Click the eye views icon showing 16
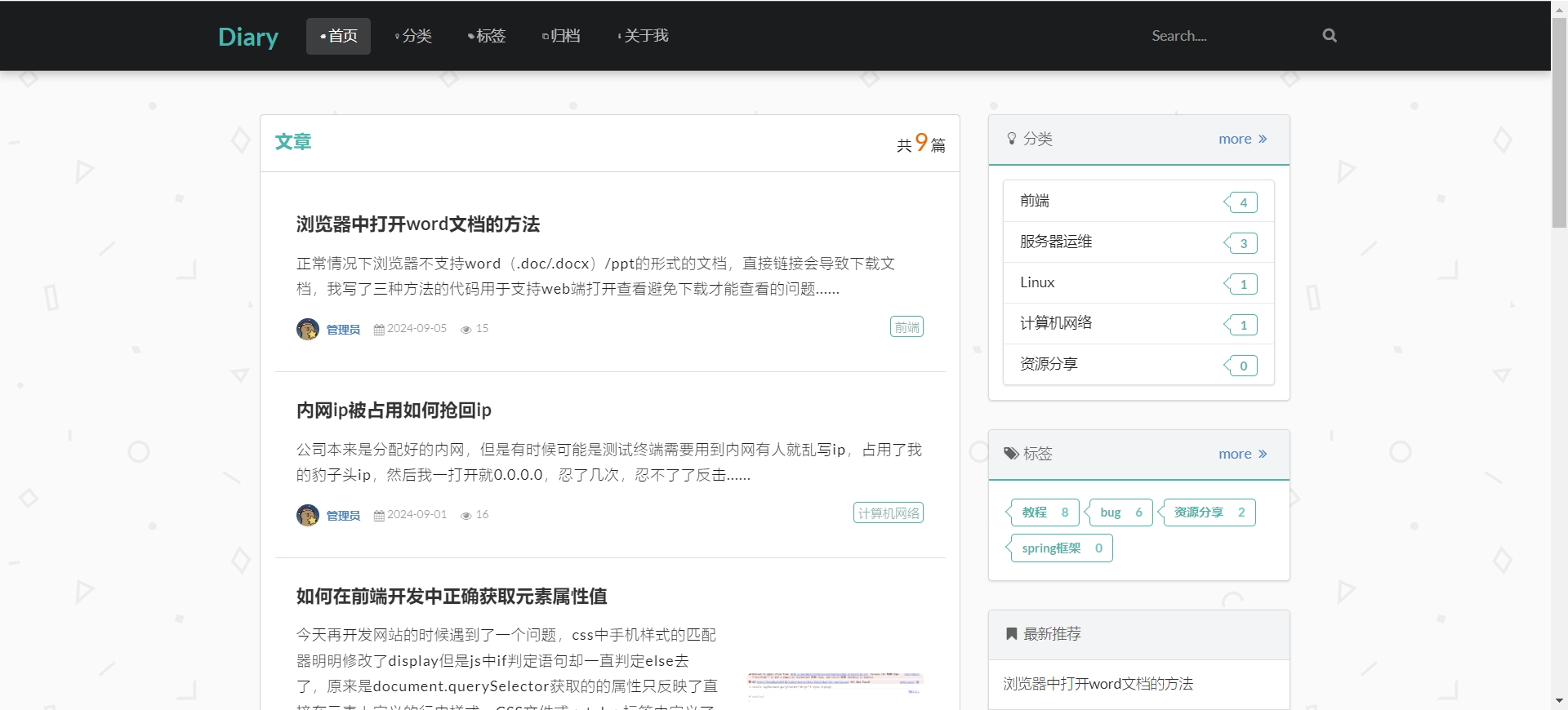 coord(466,516)
